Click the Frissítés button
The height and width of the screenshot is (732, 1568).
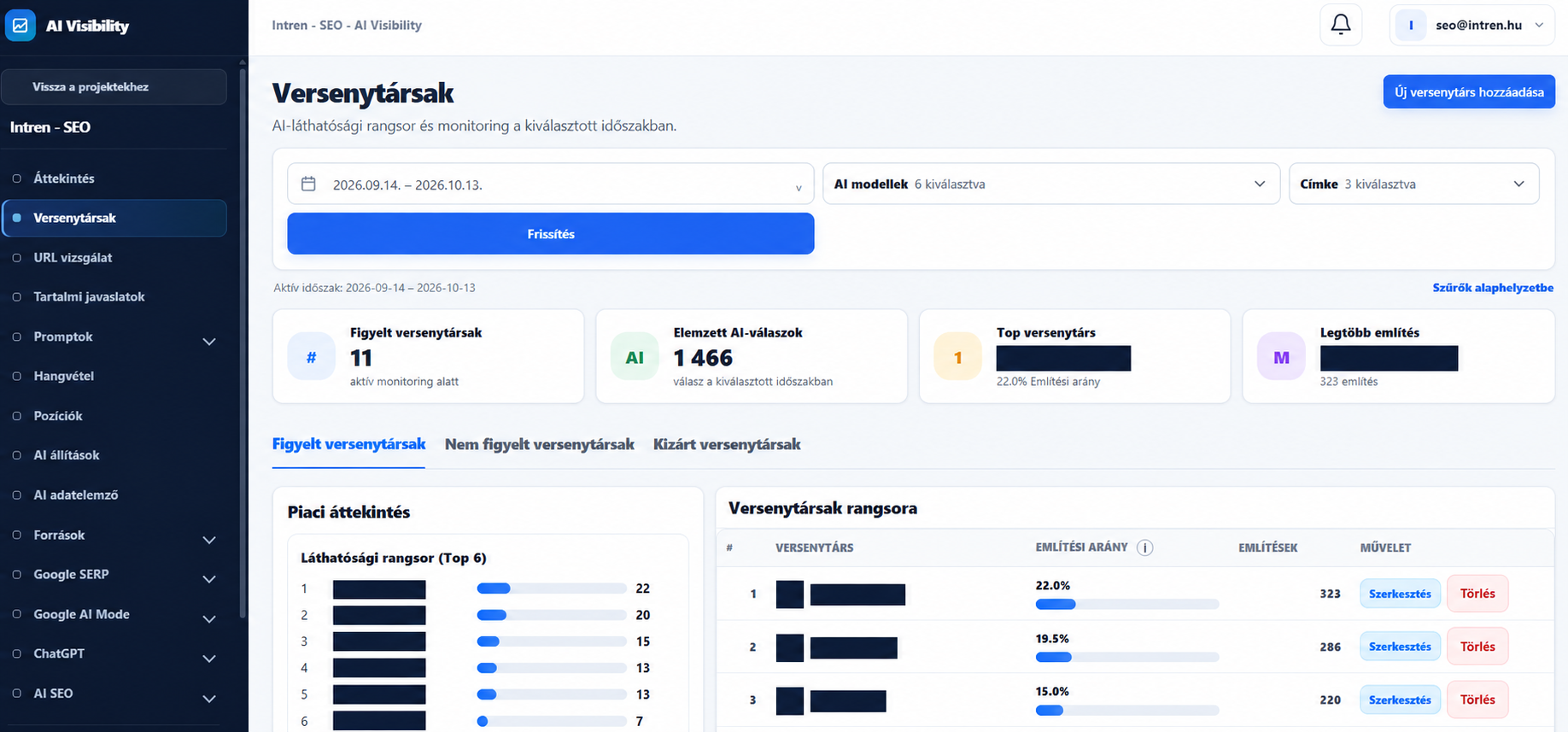(x=550, y=233)
